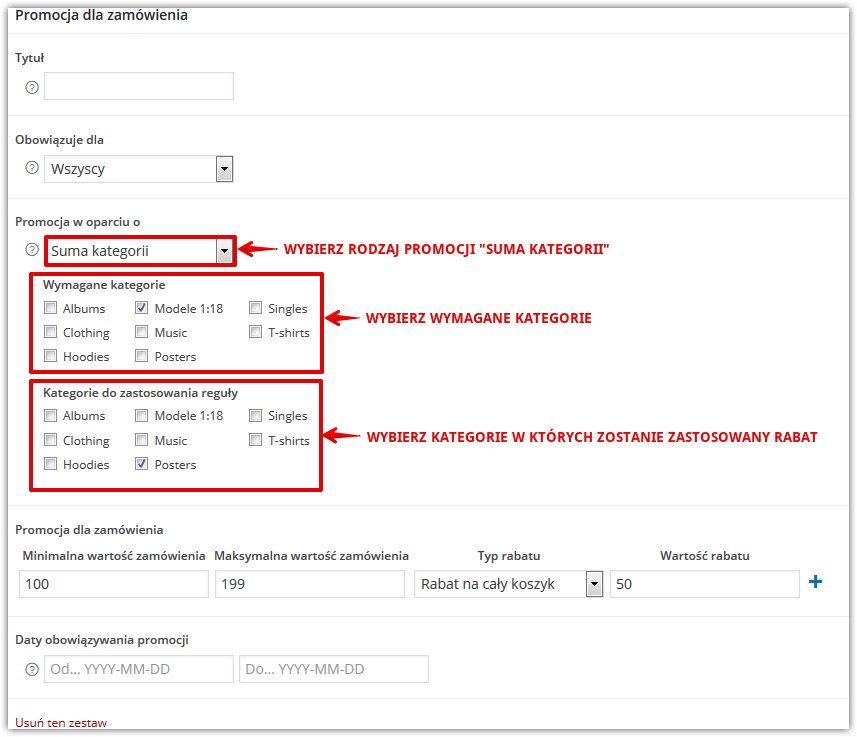Check Hoodies in Kategorie do zastosowania reguły
The width and height of the screenshot is (857, 737).
click(51, 464)
